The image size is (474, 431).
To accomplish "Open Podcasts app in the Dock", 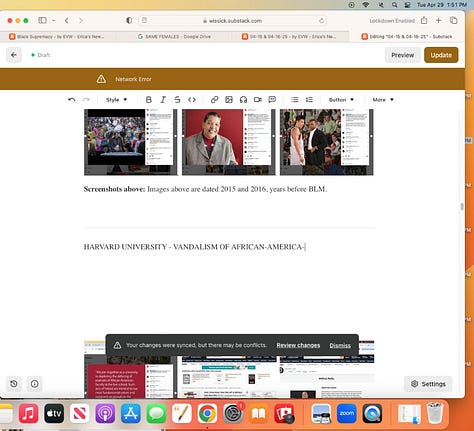I will [x=105, y=414].
